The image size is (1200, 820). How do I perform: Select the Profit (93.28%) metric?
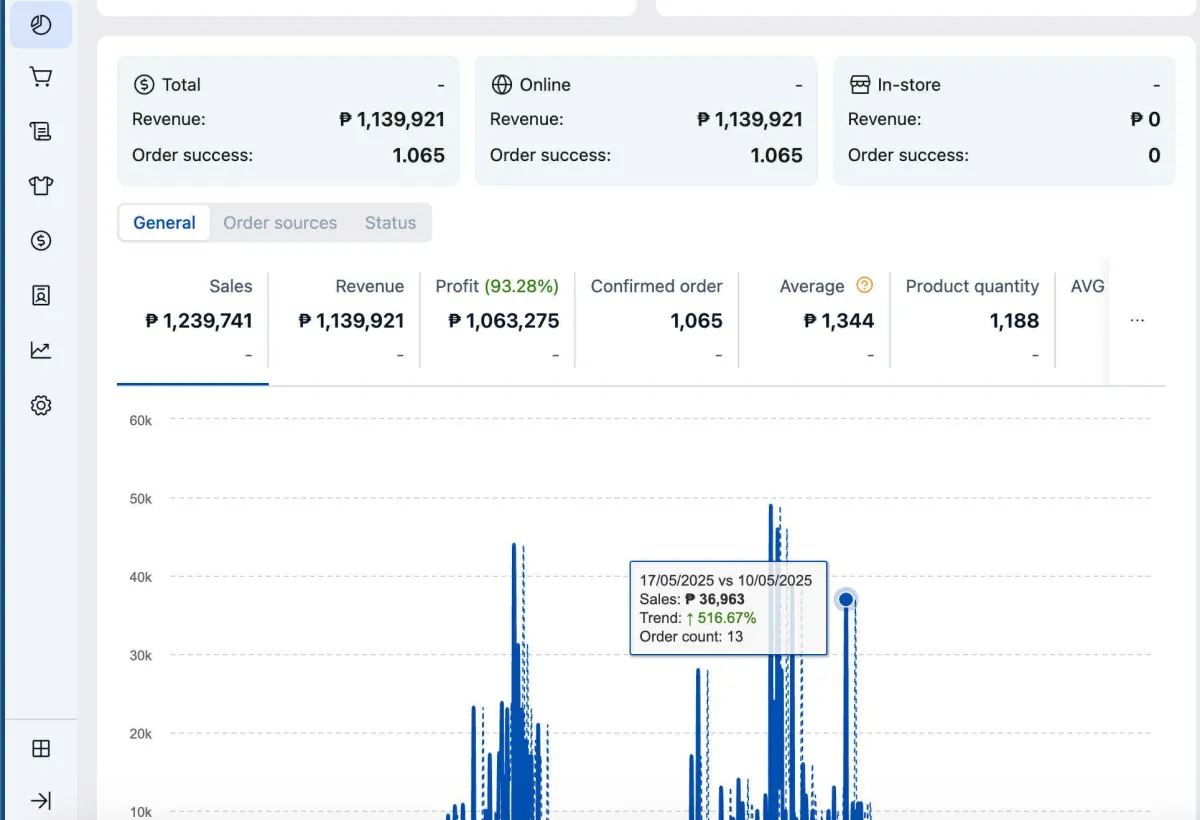click(x=498, y=320)
